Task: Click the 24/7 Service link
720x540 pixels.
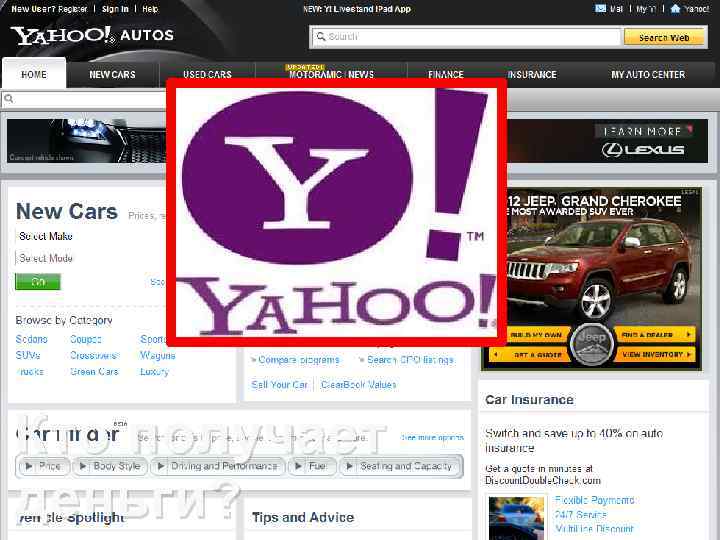Action: tap(580, 514)
